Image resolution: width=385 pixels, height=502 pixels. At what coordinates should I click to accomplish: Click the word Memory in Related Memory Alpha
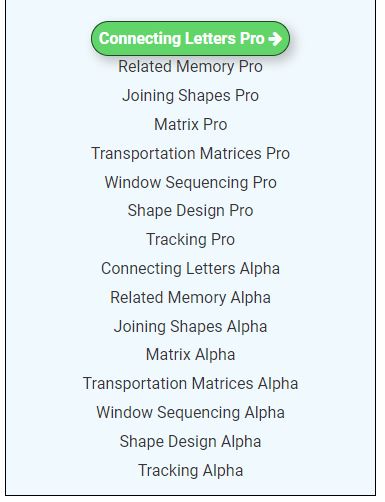[x=197, y=298]
